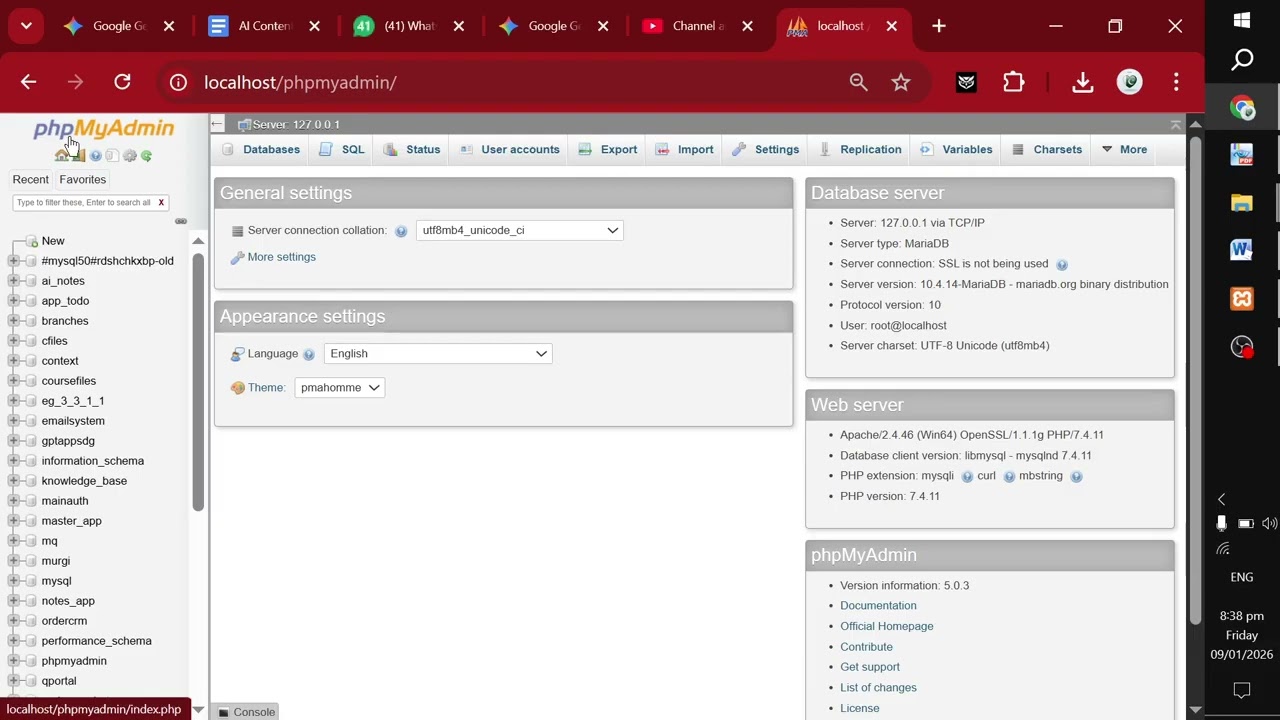Switch to the Export tab

tap(608, 150)
